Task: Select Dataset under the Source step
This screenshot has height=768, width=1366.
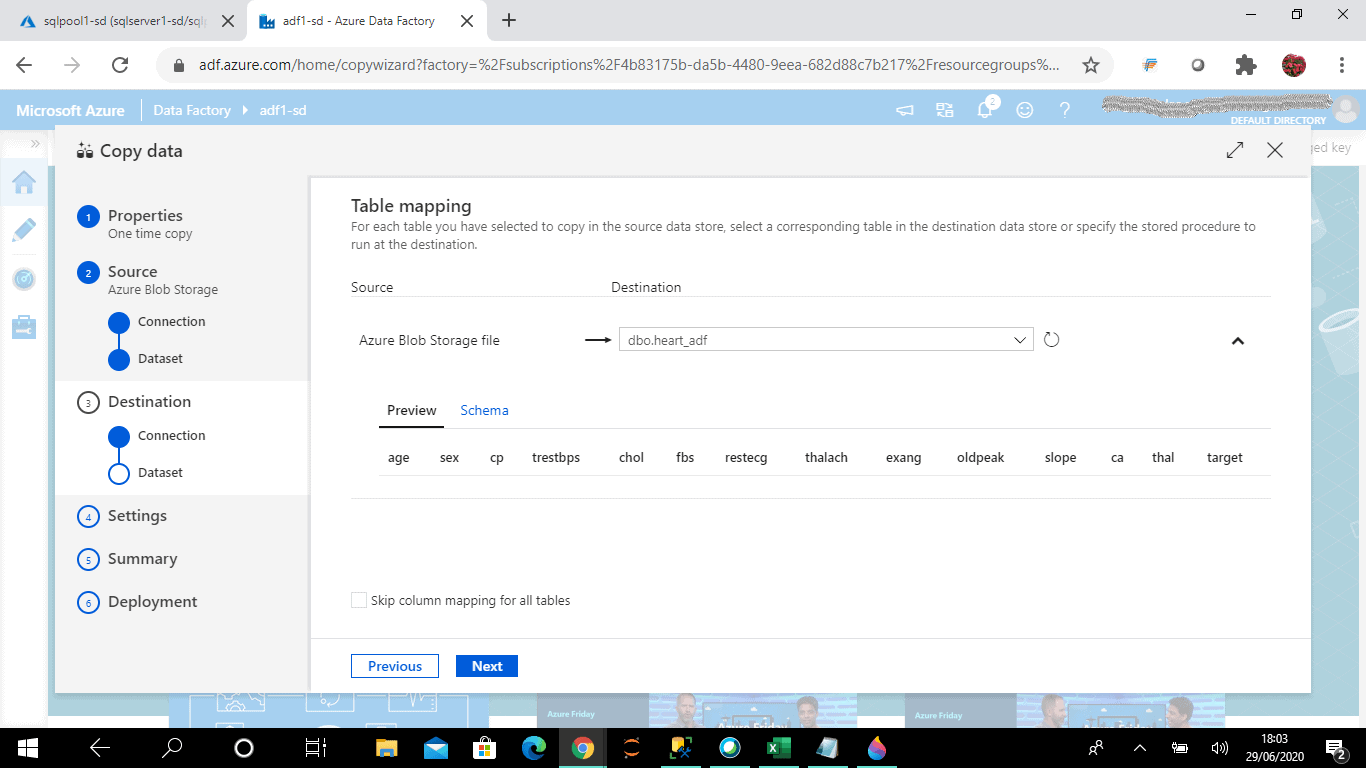Action: point(160,359)
